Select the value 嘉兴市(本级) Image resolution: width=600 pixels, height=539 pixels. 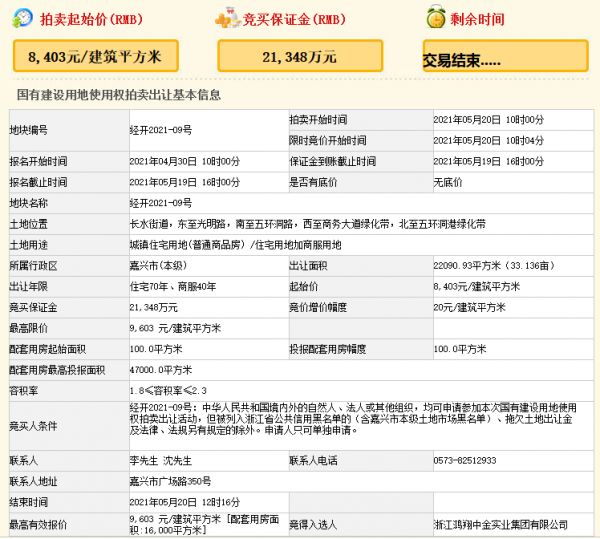(158, 265)
